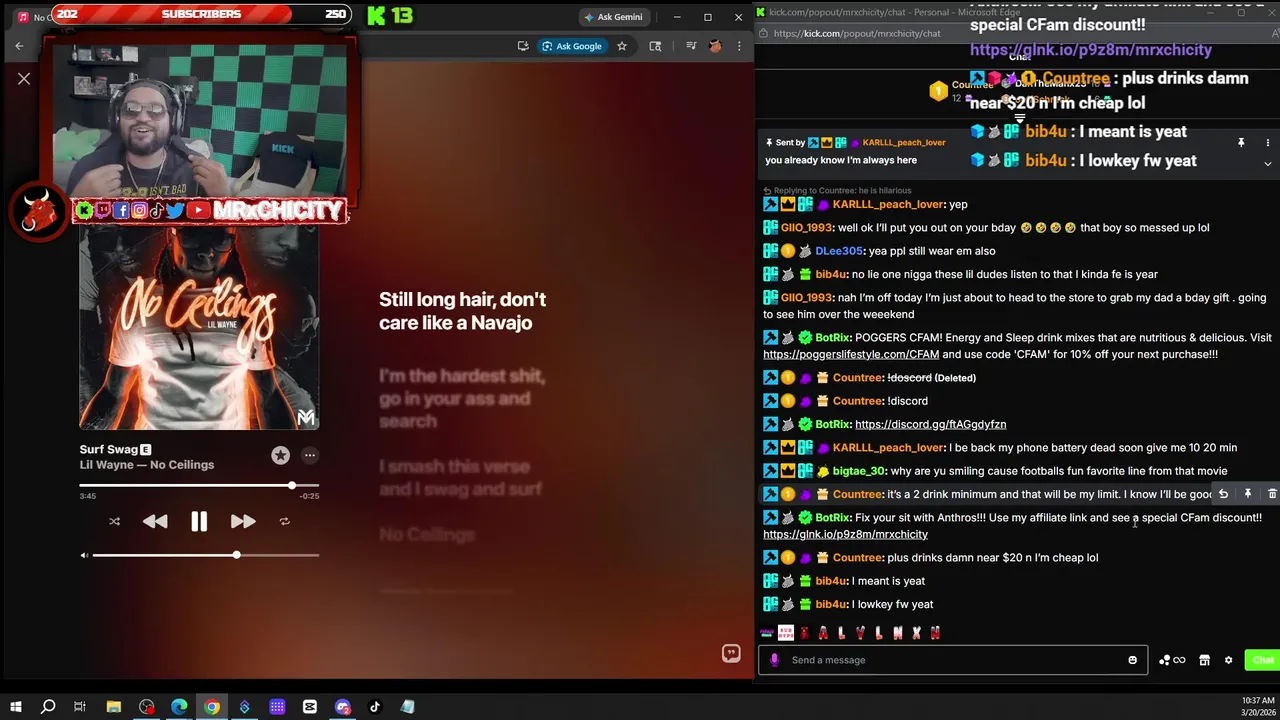Switch to Microsoft Edge on the taskbar

pyautogui.click(x=179, y=707)
